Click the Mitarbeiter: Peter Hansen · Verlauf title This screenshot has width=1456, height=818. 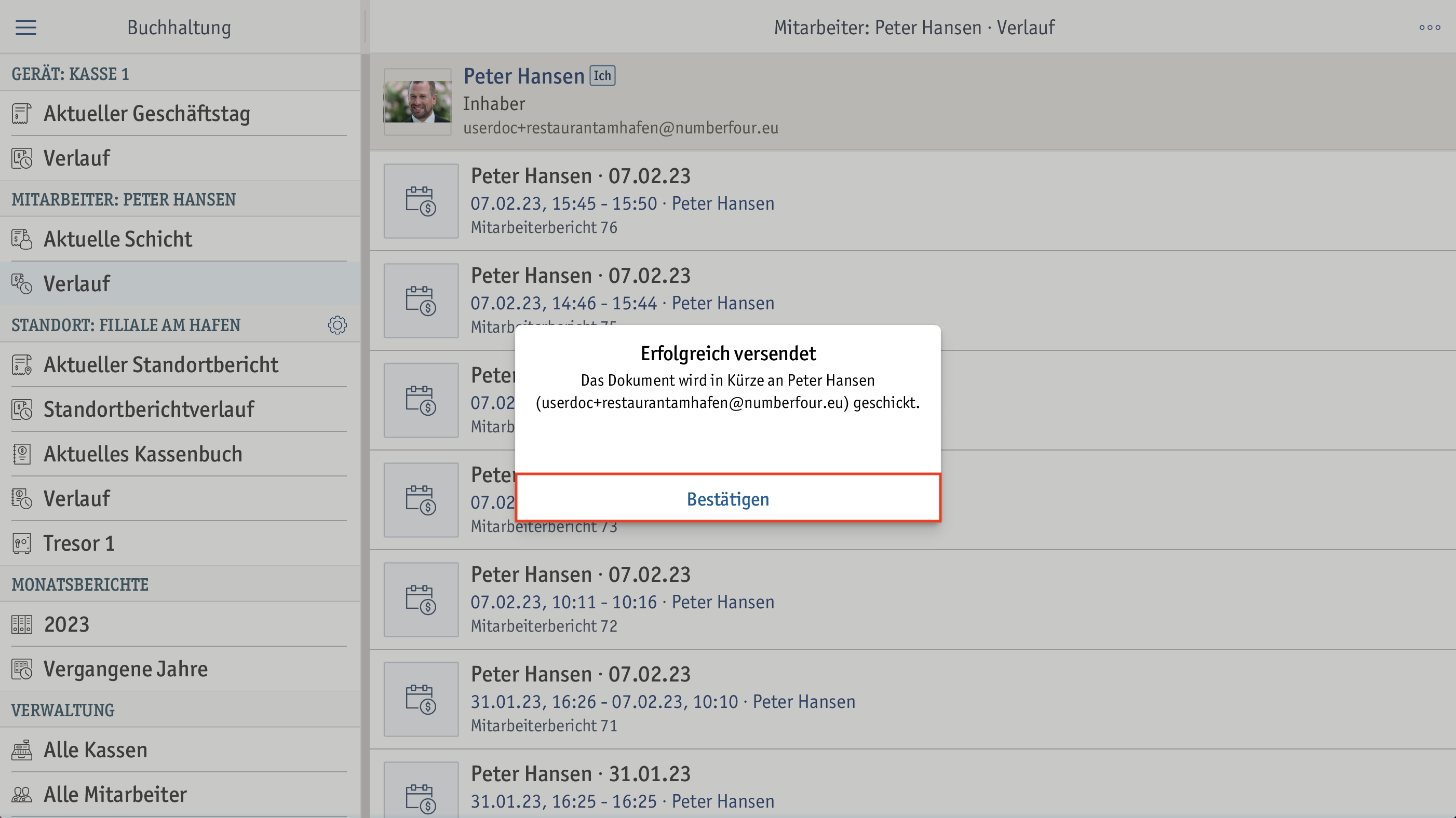point(914,27)
